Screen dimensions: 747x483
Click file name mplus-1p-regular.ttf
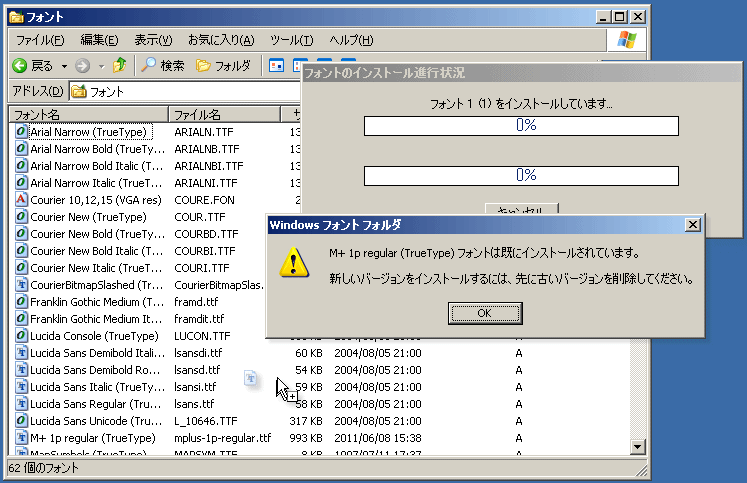click(222, 438)
